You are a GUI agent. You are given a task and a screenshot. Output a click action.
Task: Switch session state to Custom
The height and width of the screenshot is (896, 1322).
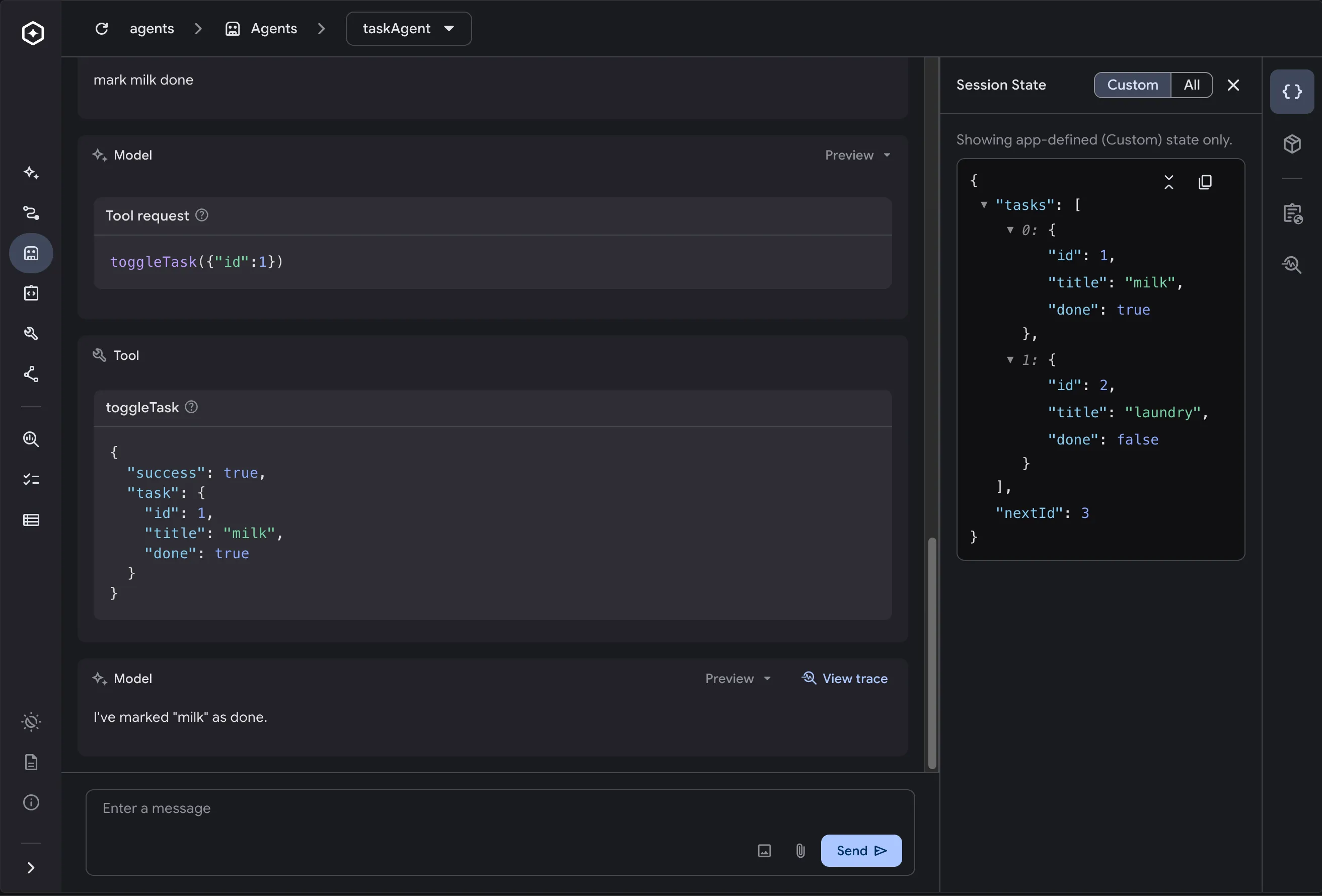[x=1132, y=85]
